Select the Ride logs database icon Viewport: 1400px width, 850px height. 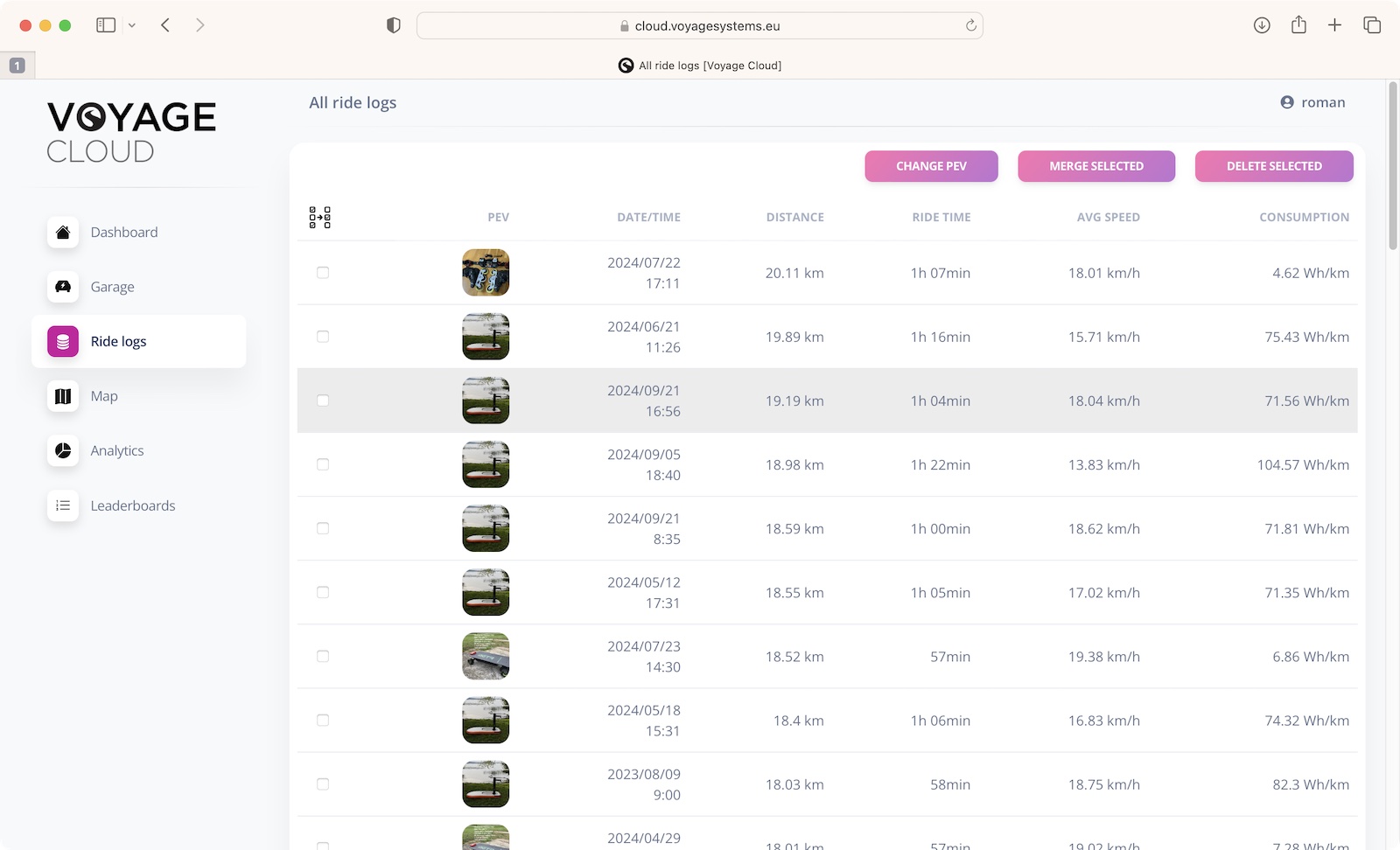(63, 341)
